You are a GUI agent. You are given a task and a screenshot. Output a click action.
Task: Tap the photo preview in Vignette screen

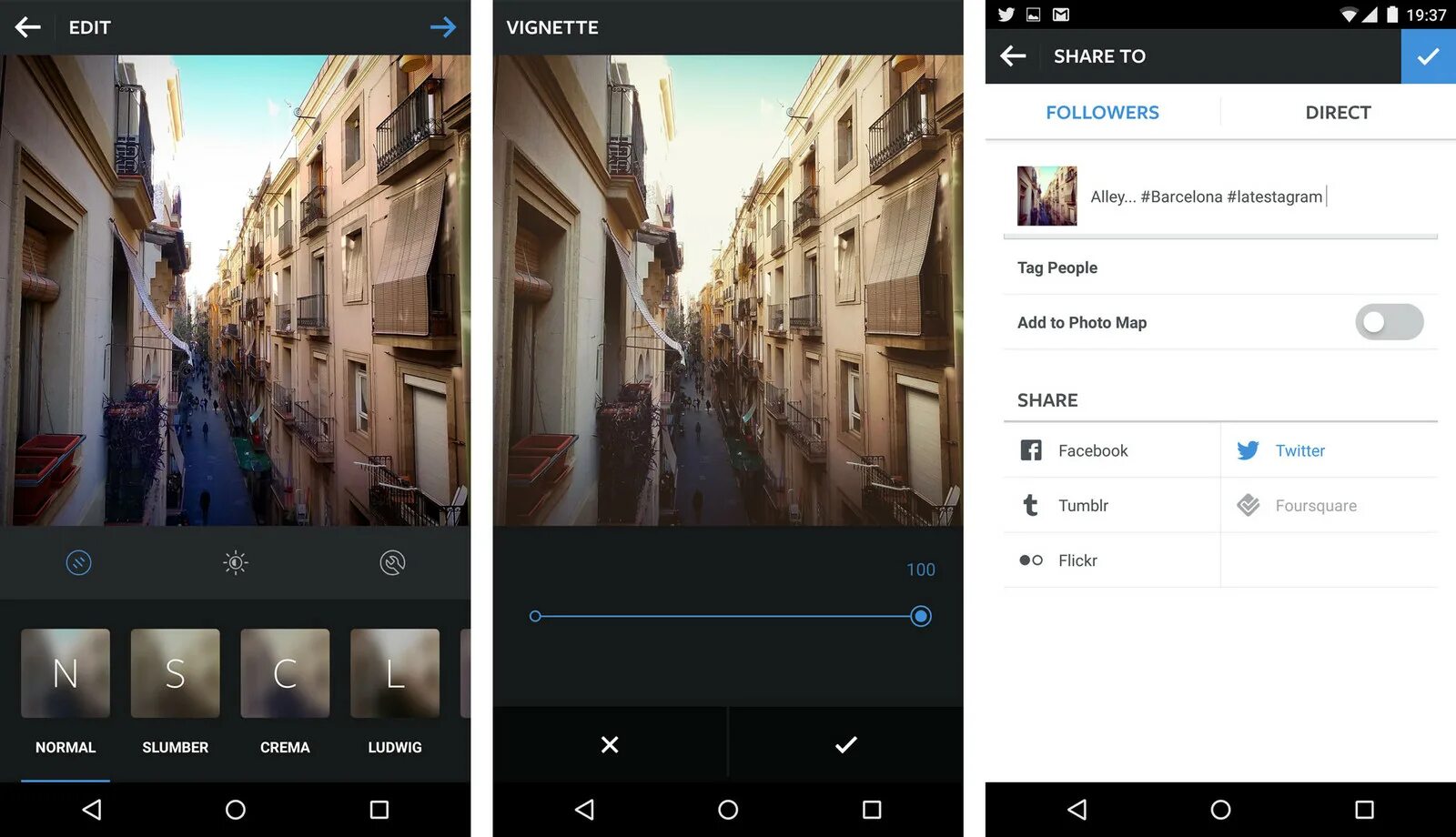[728, 290]
